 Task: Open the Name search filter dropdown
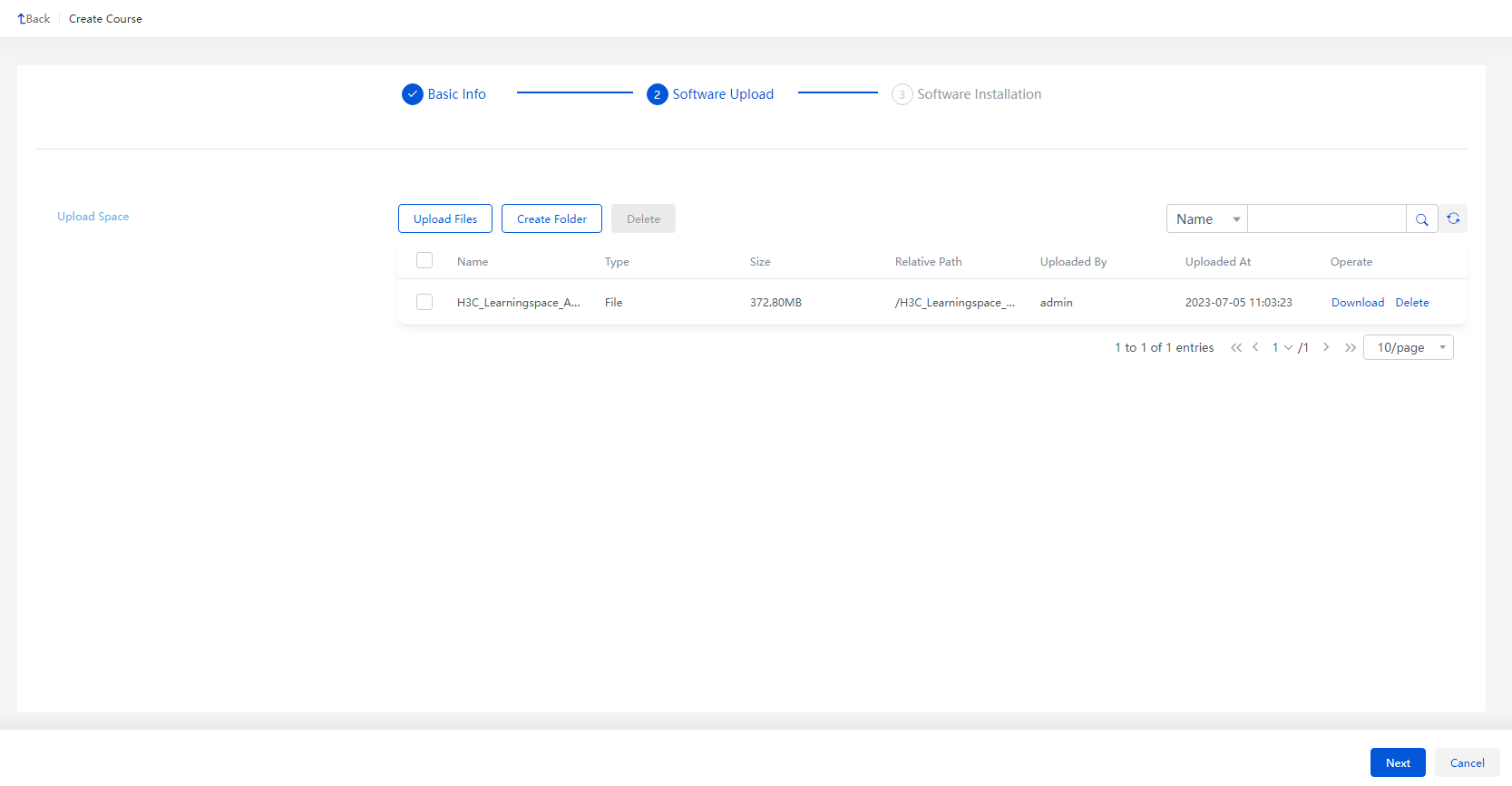click(x=1207, y=219)
